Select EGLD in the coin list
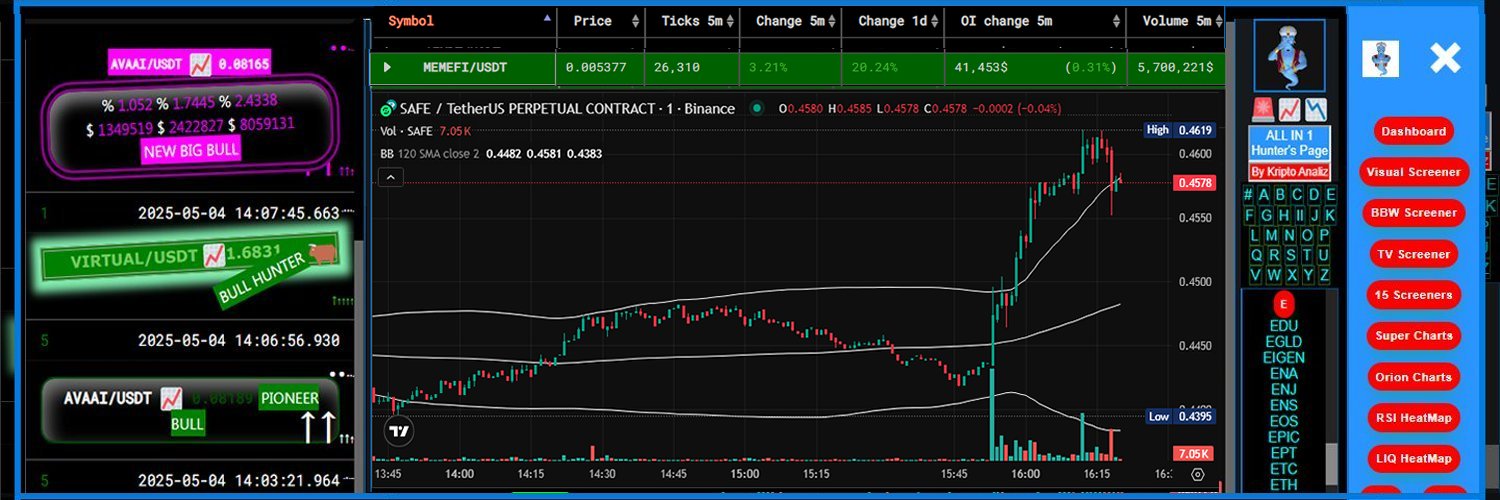The width and height of the screenshot is (1500, 500). click(x=1283, y=342)
